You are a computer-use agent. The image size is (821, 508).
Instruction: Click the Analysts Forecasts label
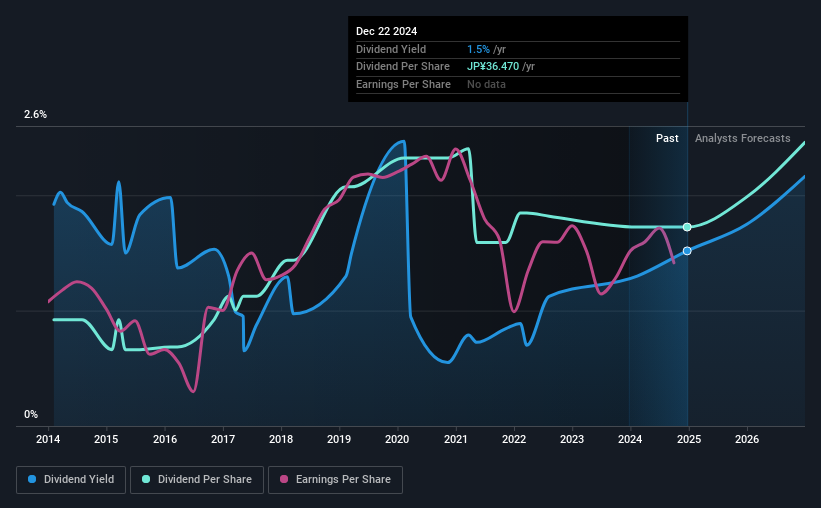point(742,138)
